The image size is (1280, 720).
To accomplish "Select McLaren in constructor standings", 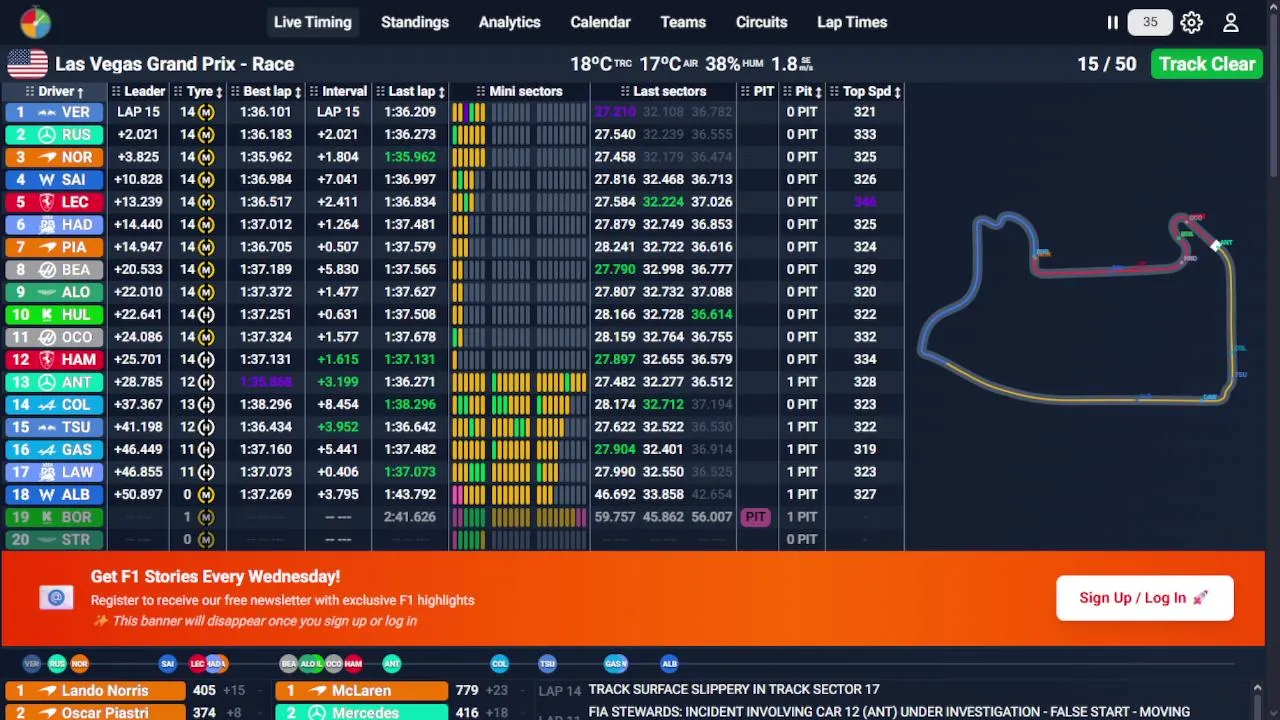I will [x=362, y=691].
